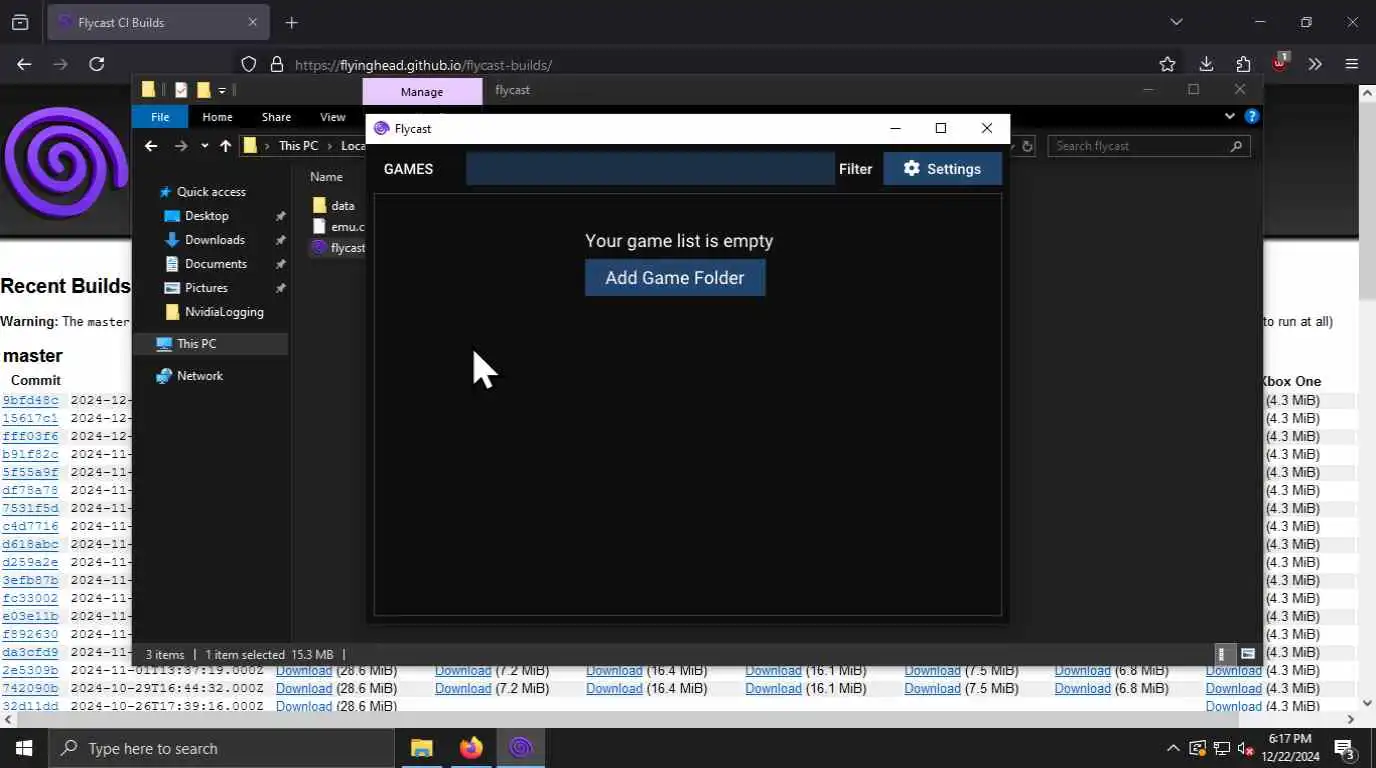Reload the Firefox page

[x=96, y=64]
